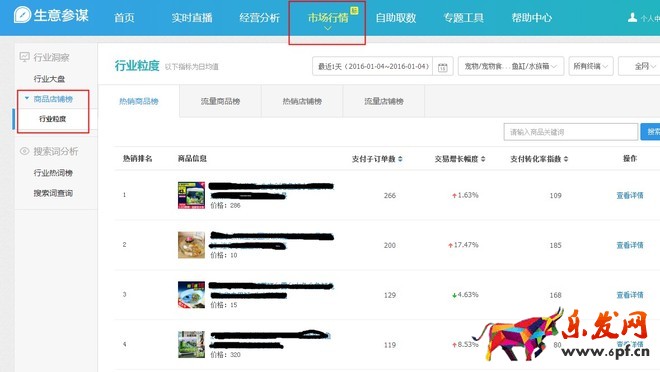Open the 所有终端 dropdown

tap(591, 66)
